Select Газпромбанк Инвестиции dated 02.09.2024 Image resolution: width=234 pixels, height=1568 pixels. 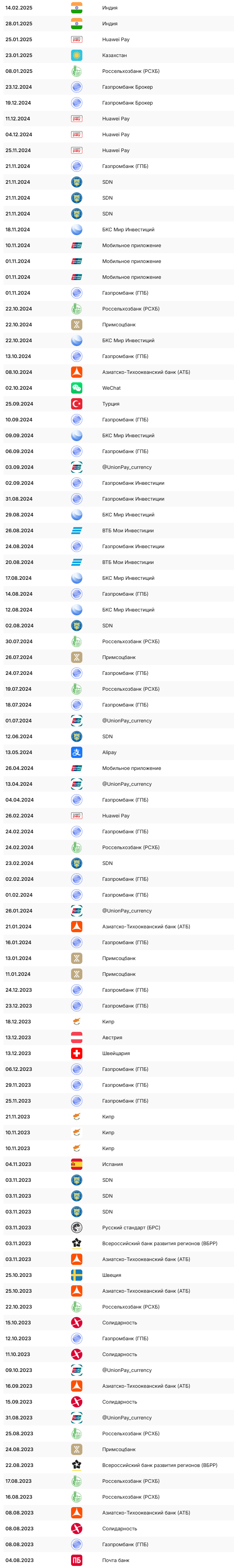pyautogui.click(x=119, y=483)
